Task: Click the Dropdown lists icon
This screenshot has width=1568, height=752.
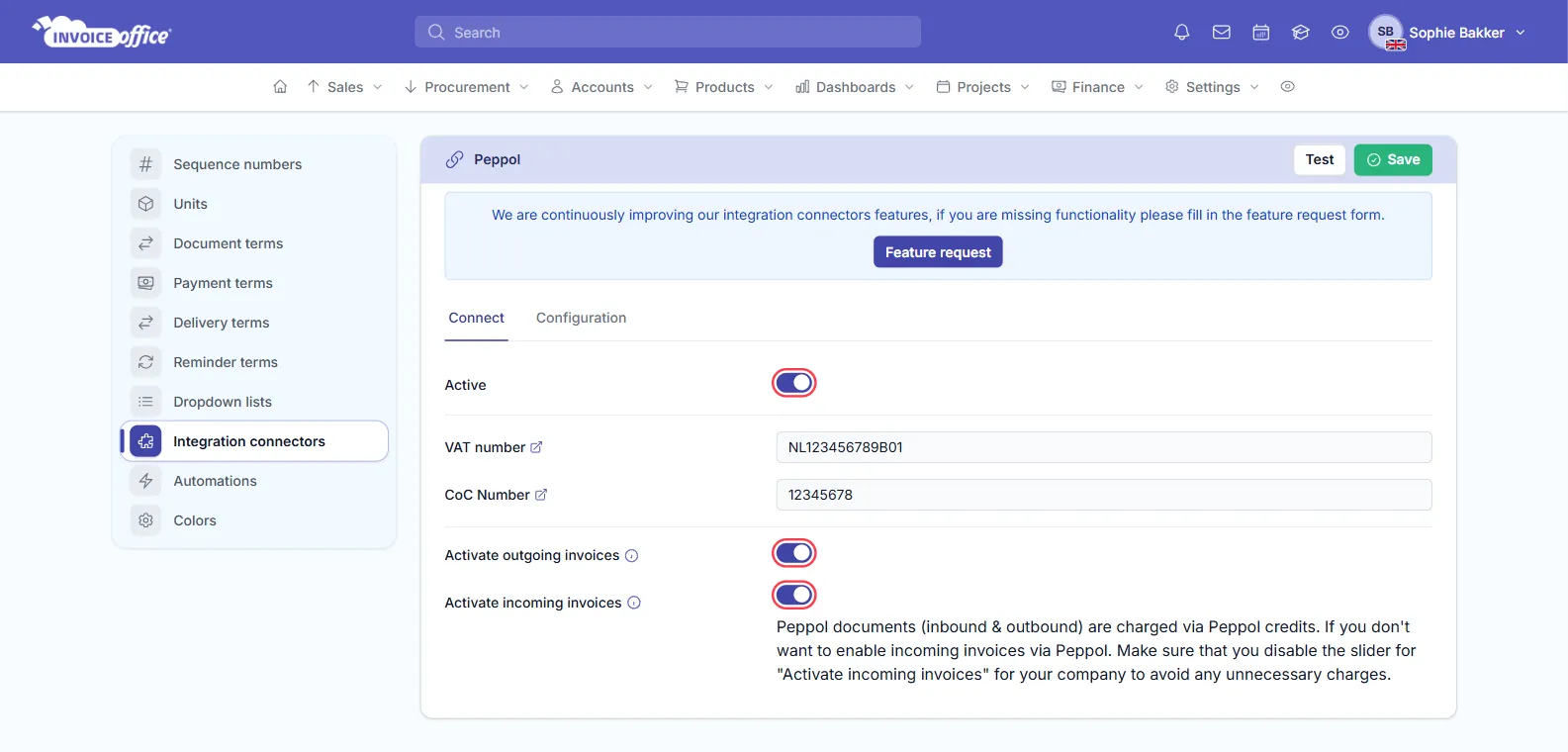Action: [145, 402]
